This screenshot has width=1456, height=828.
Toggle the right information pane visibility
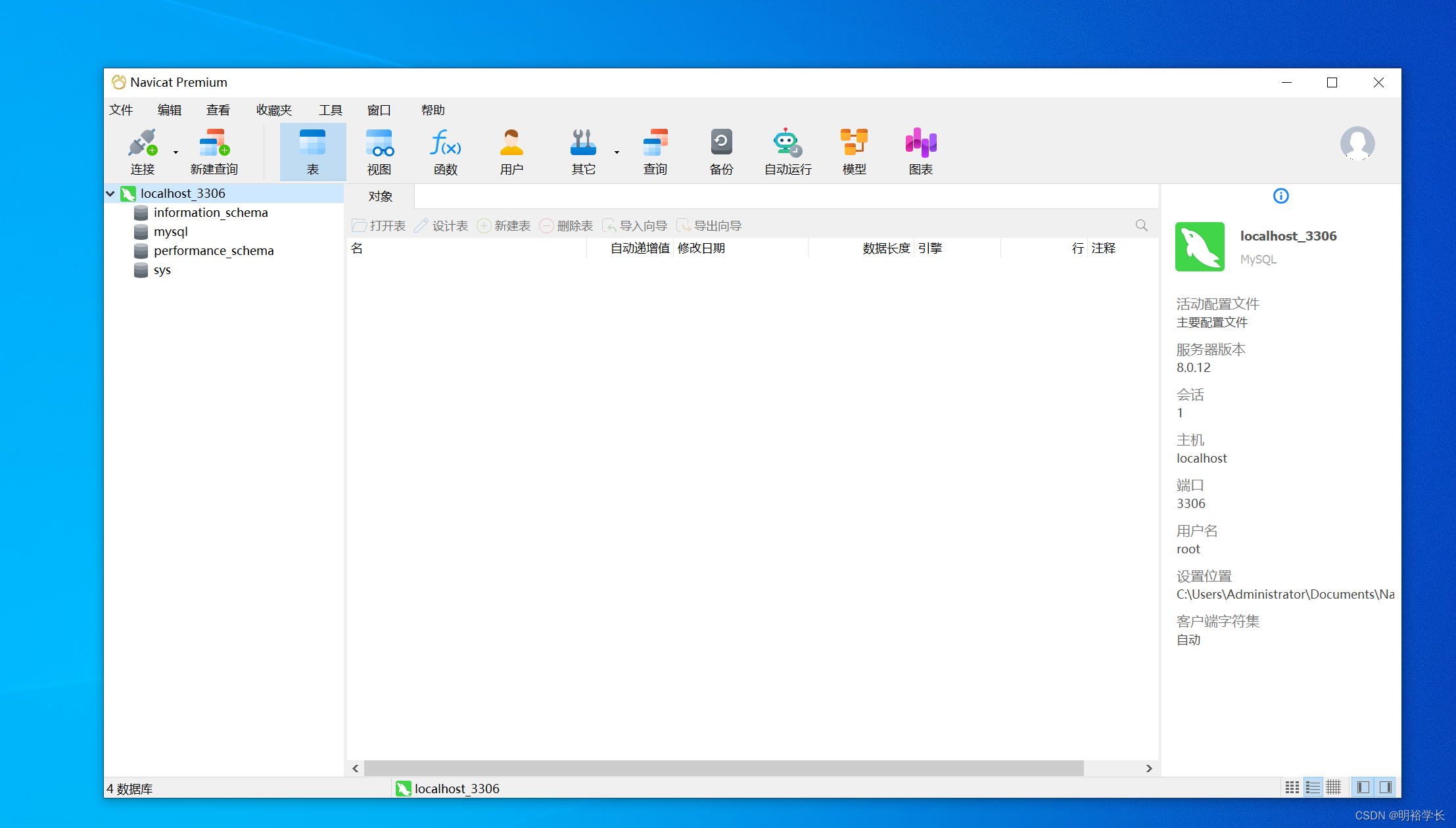coord(1386,787)
